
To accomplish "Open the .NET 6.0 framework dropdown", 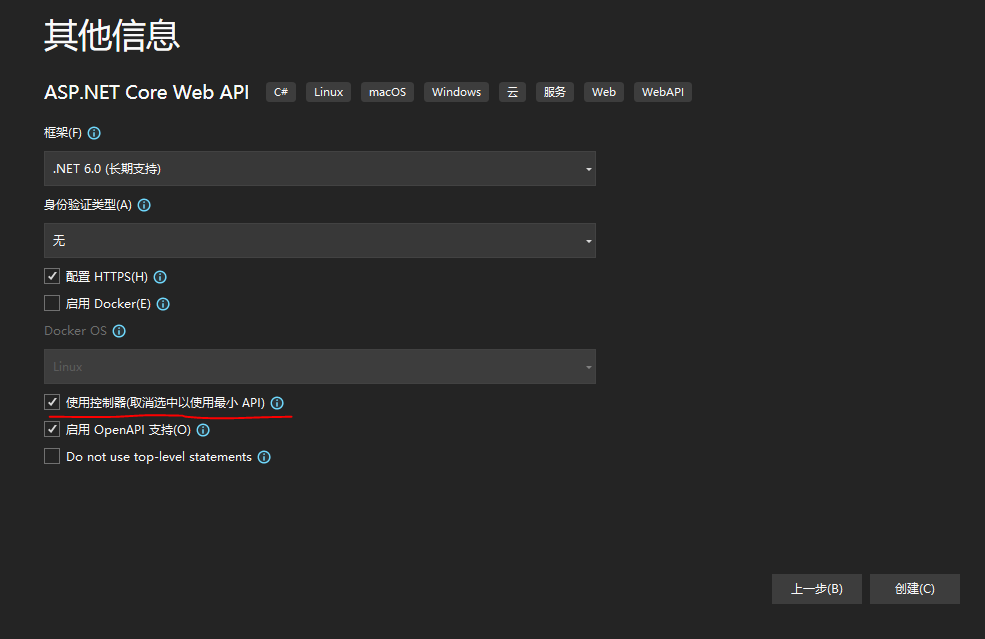I will pyautogui.click(x=320, y=168).
